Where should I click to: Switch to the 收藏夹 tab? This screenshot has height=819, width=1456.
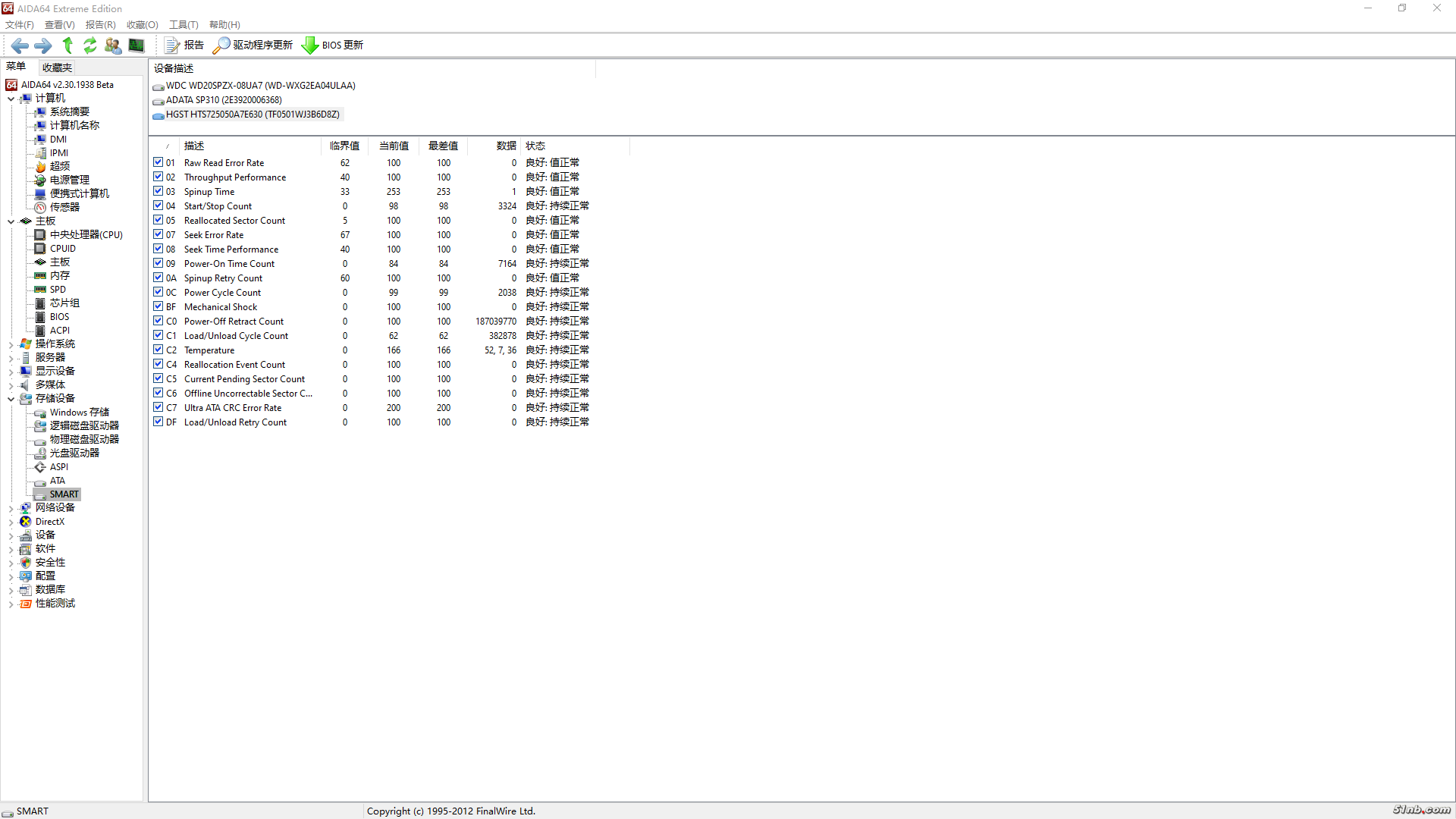[x=57, y=67]
